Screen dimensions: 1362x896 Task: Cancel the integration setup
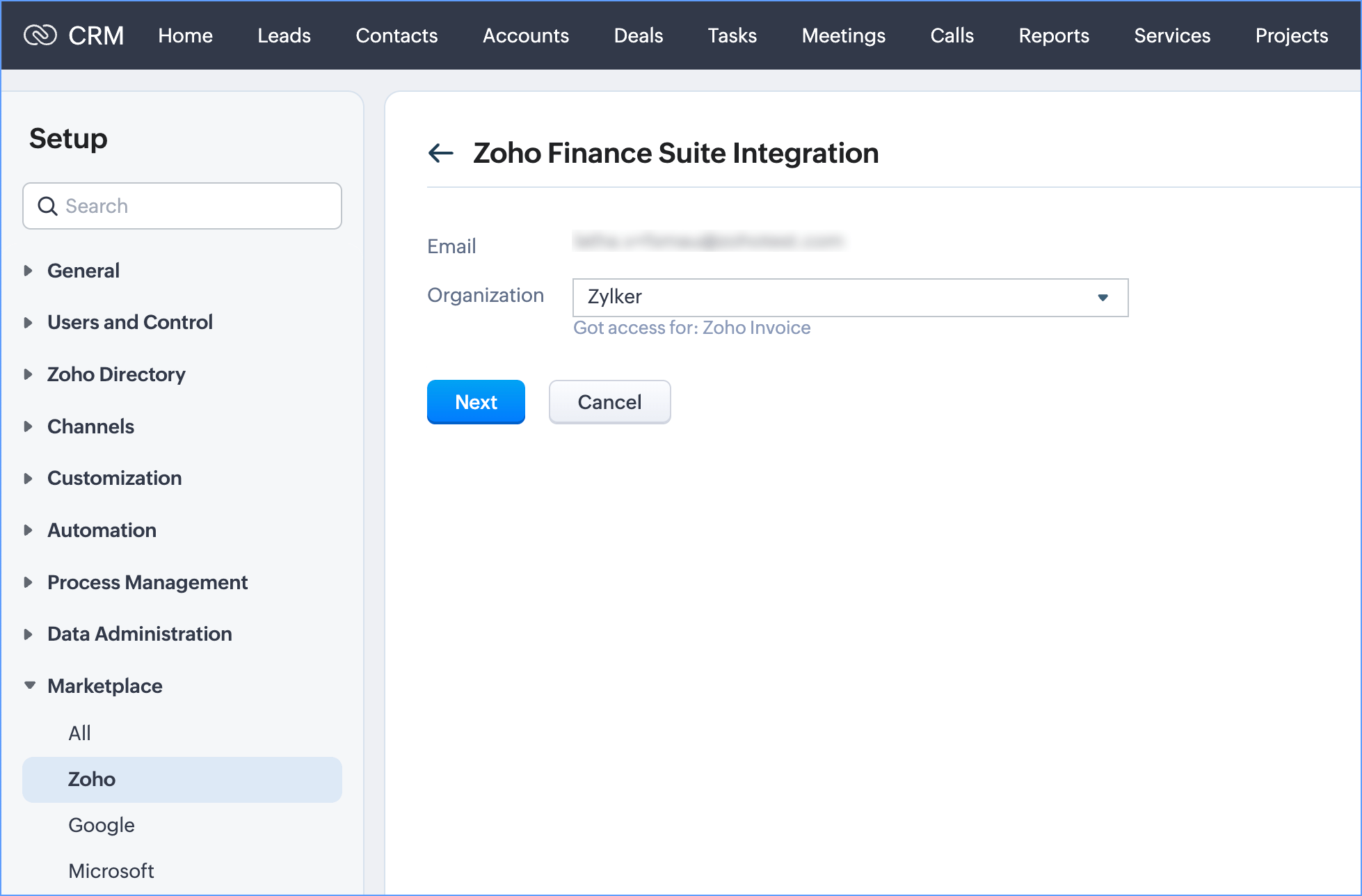pyautogui.click(x=609, y=402)
